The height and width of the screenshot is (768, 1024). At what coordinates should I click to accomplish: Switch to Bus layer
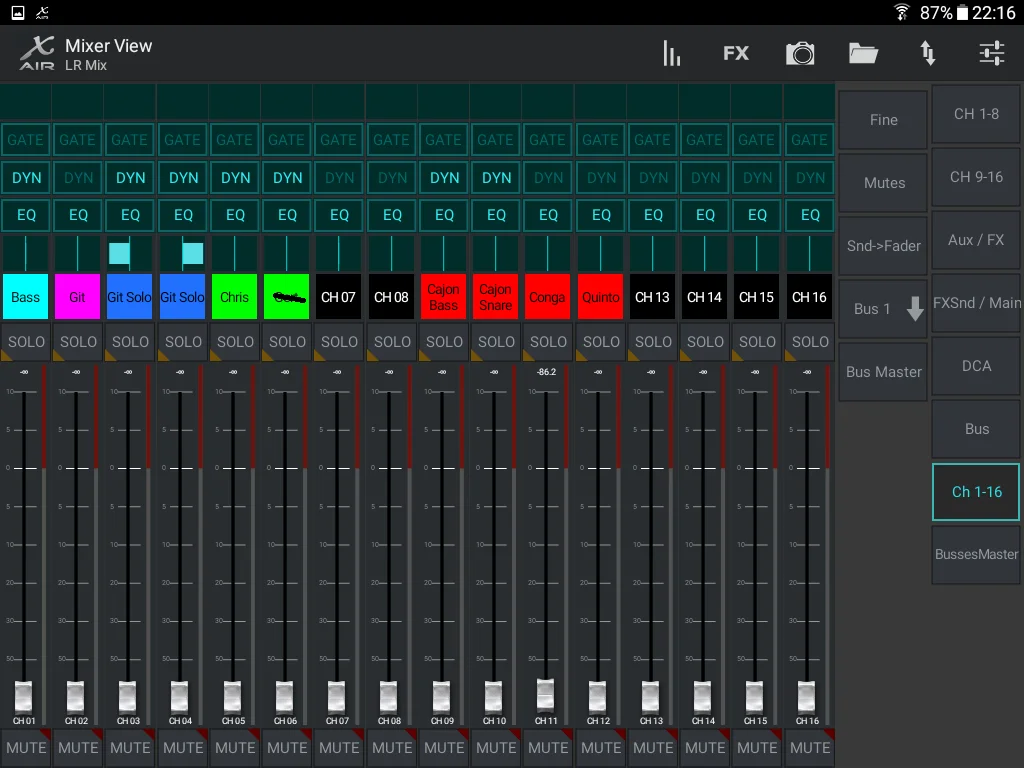pos(976,429)
